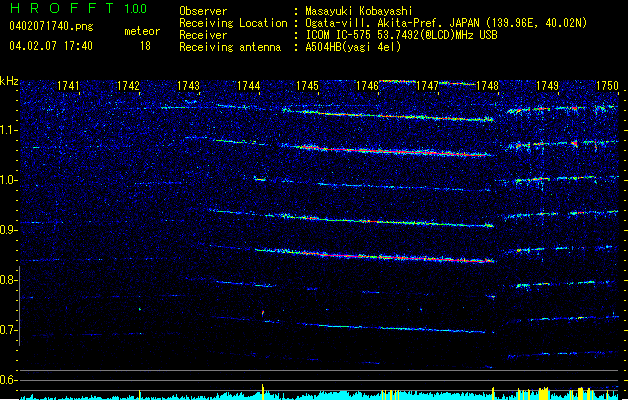
Task: Click the 1743 time marker
Action: point(188,86)
